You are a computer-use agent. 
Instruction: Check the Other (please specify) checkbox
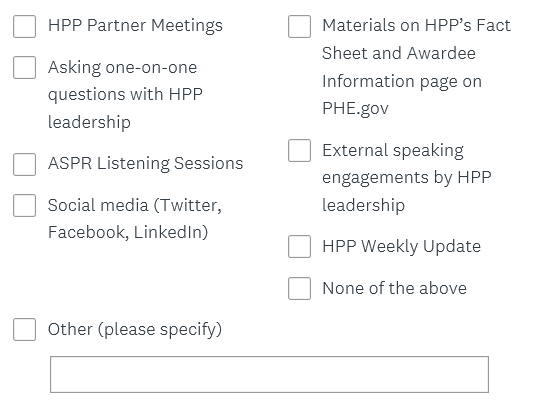coord(24,329)
